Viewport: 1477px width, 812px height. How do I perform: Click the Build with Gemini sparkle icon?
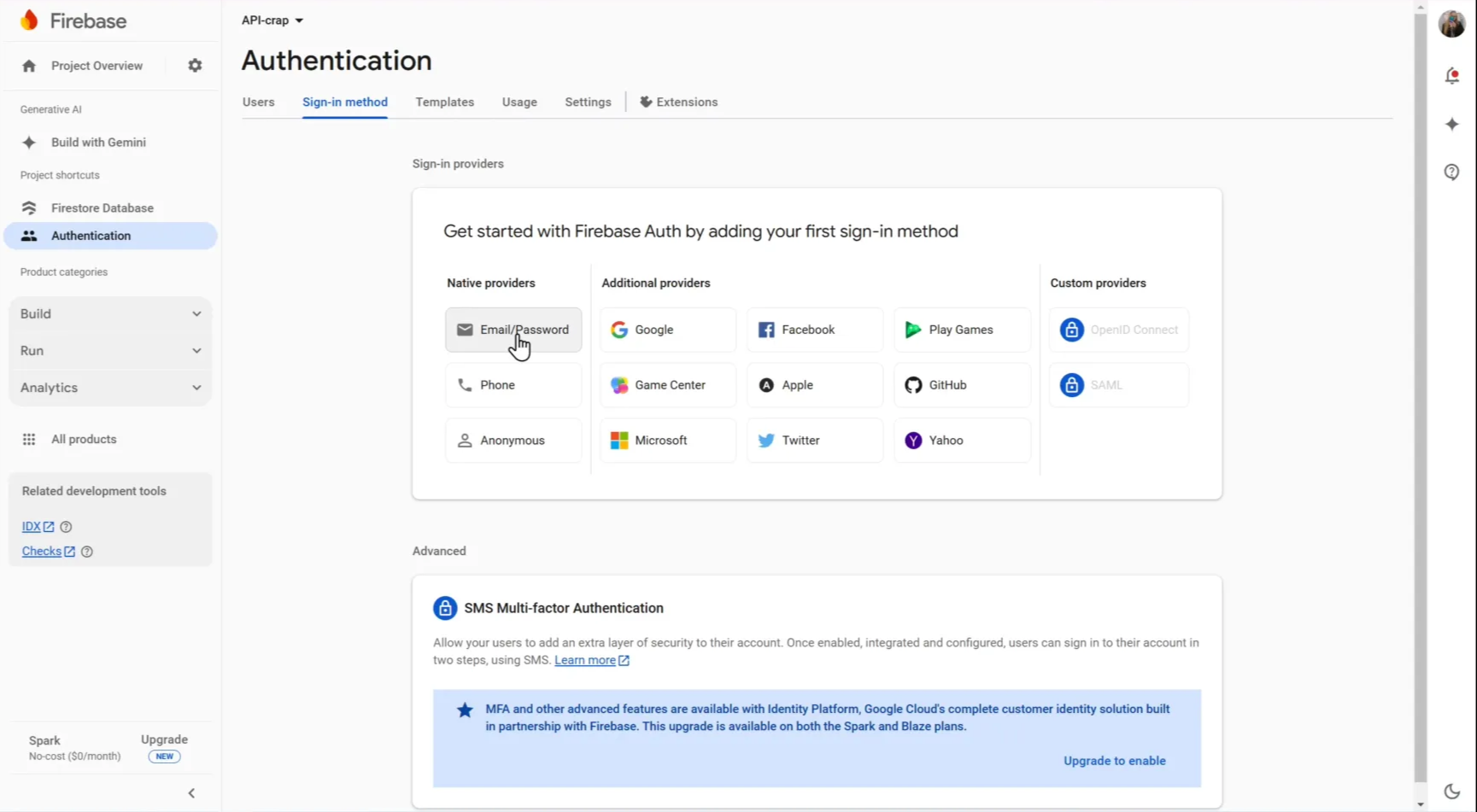pos(29,143)
